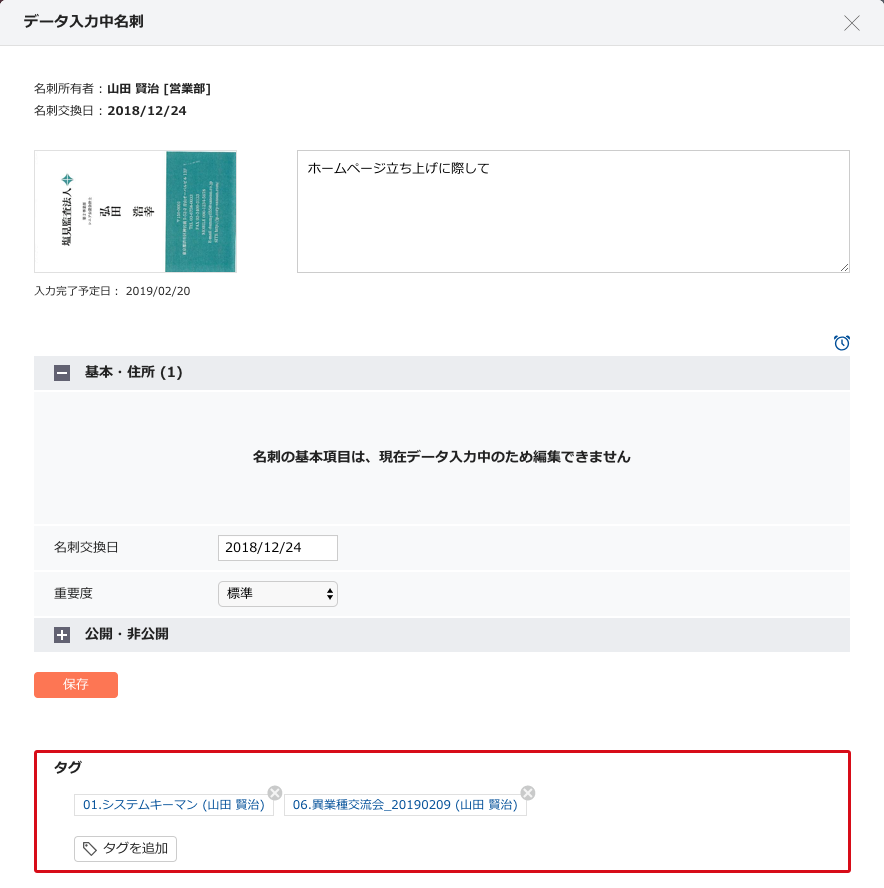Open the 重要度 dropdown showing 標準

(x=277, y=594)
